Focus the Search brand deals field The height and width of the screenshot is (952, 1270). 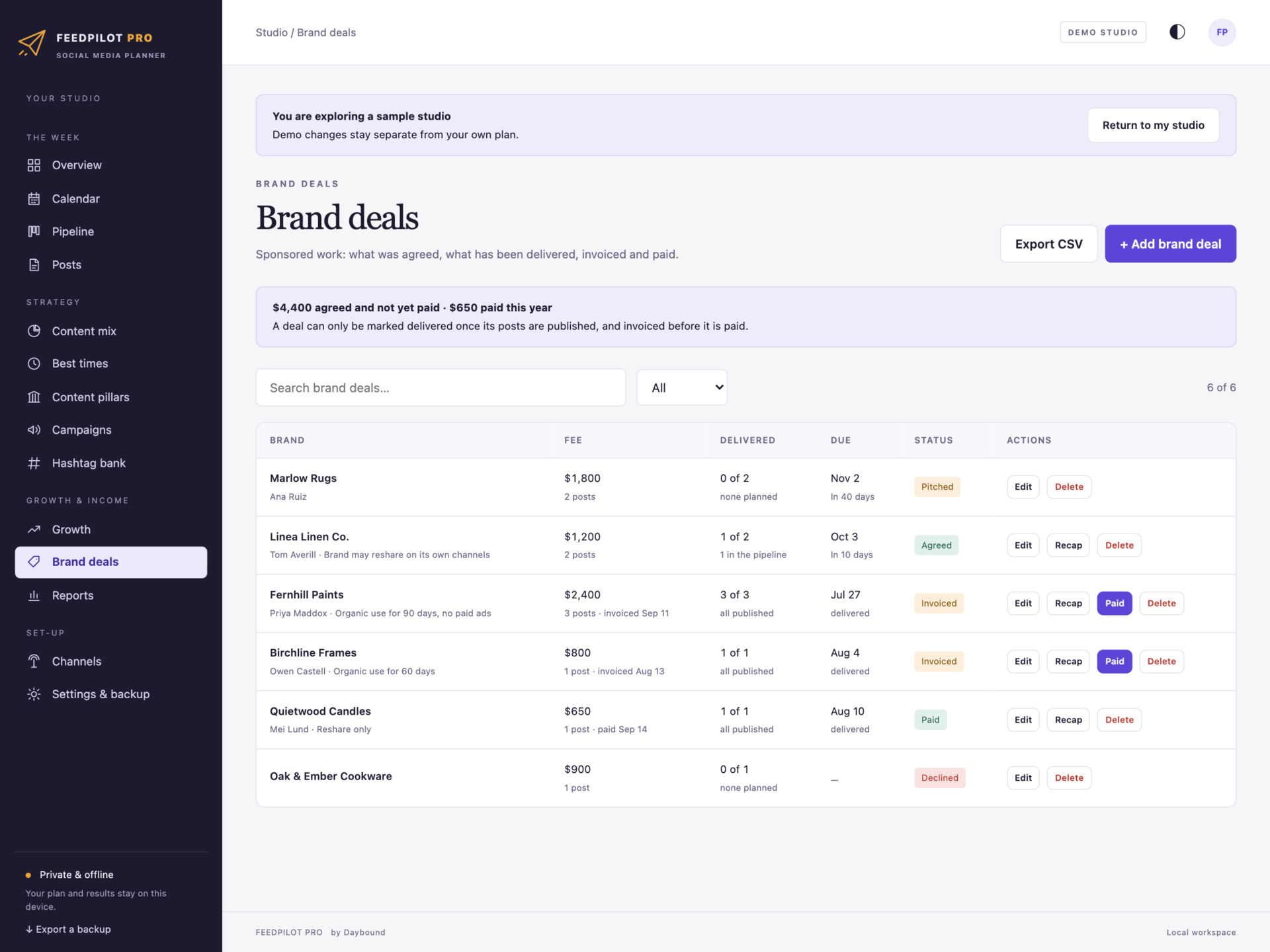click(x=441, y=387)
